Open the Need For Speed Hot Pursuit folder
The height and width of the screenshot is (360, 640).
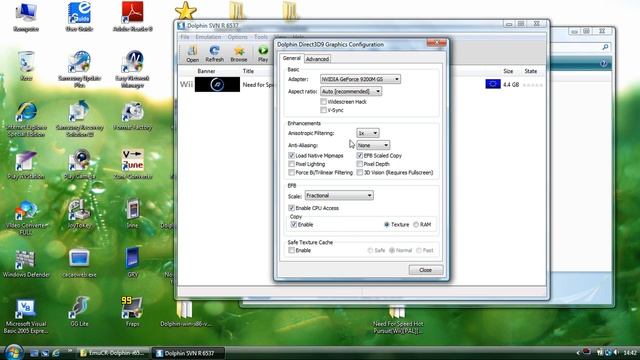(398, 320)
